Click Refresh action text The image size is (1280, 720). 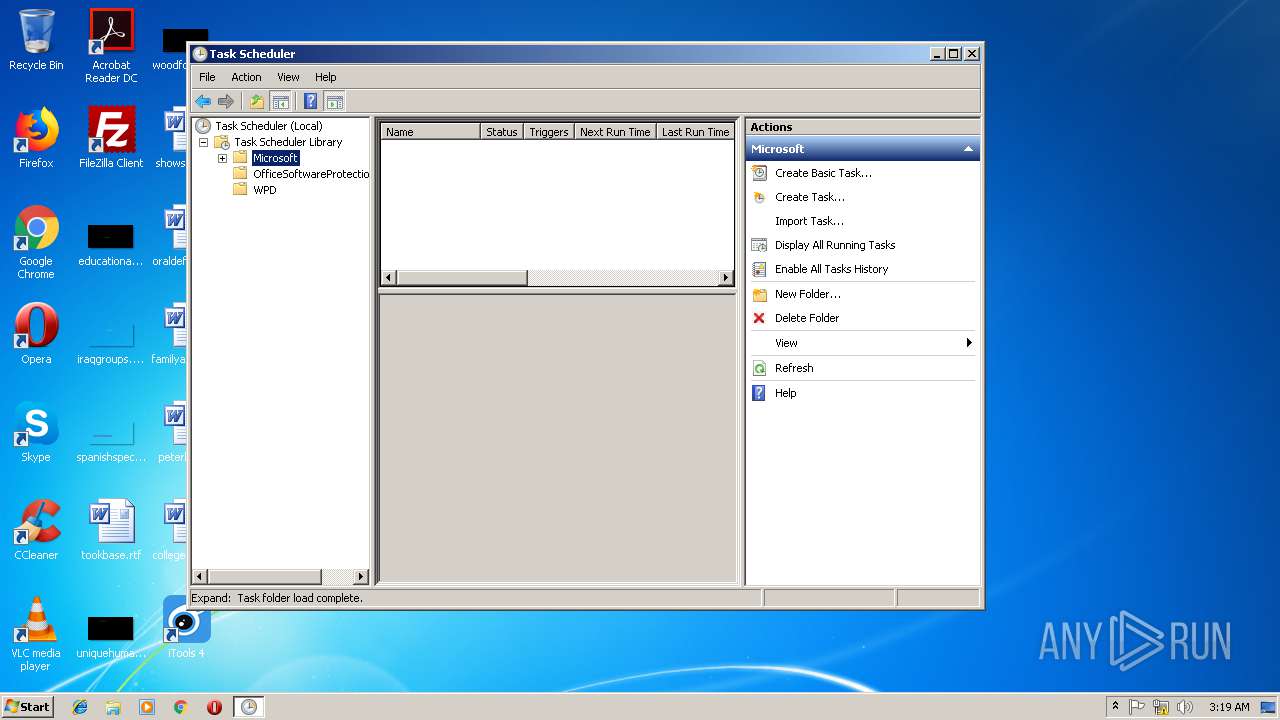[794, 368]
